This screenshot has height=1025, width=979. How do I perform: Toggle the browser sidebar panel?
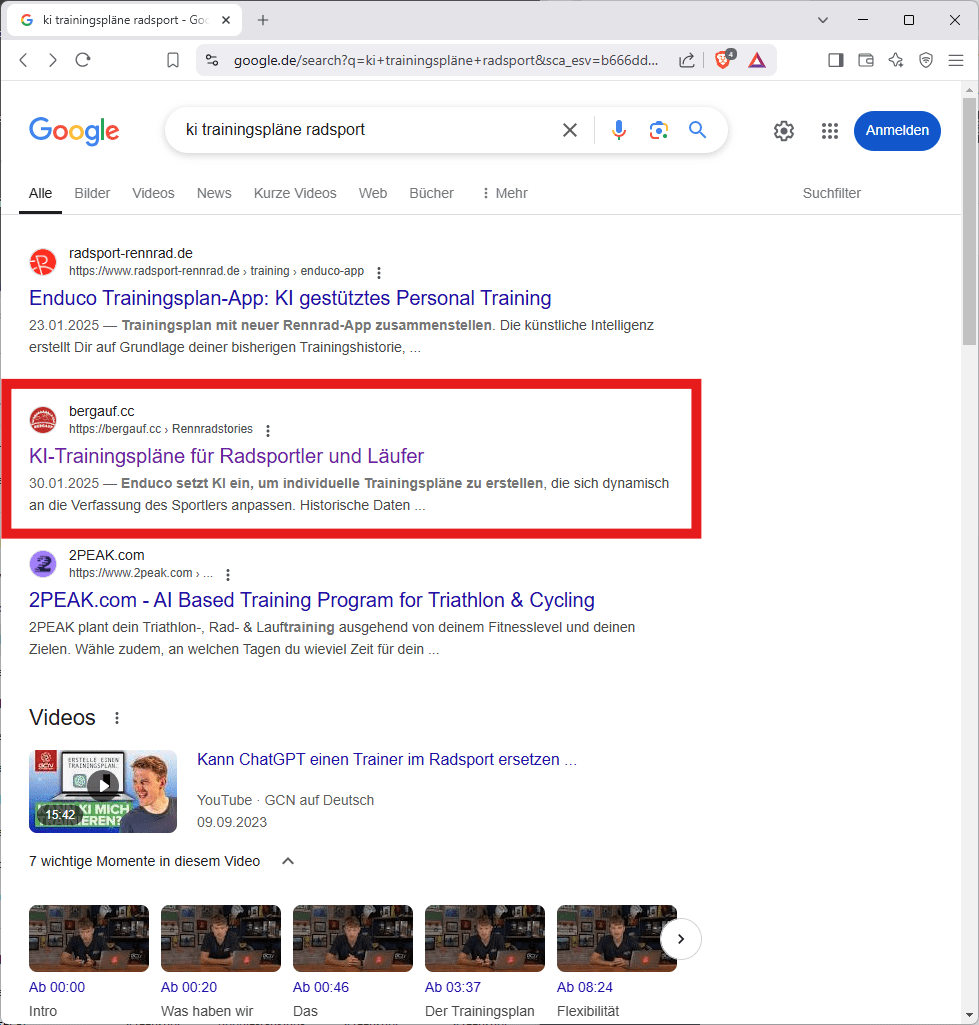pos(836,60)
